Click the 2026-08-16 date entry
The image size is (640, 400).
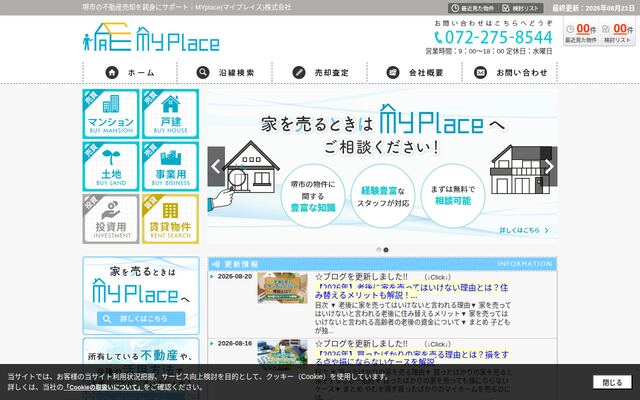[x=235, y=343]
